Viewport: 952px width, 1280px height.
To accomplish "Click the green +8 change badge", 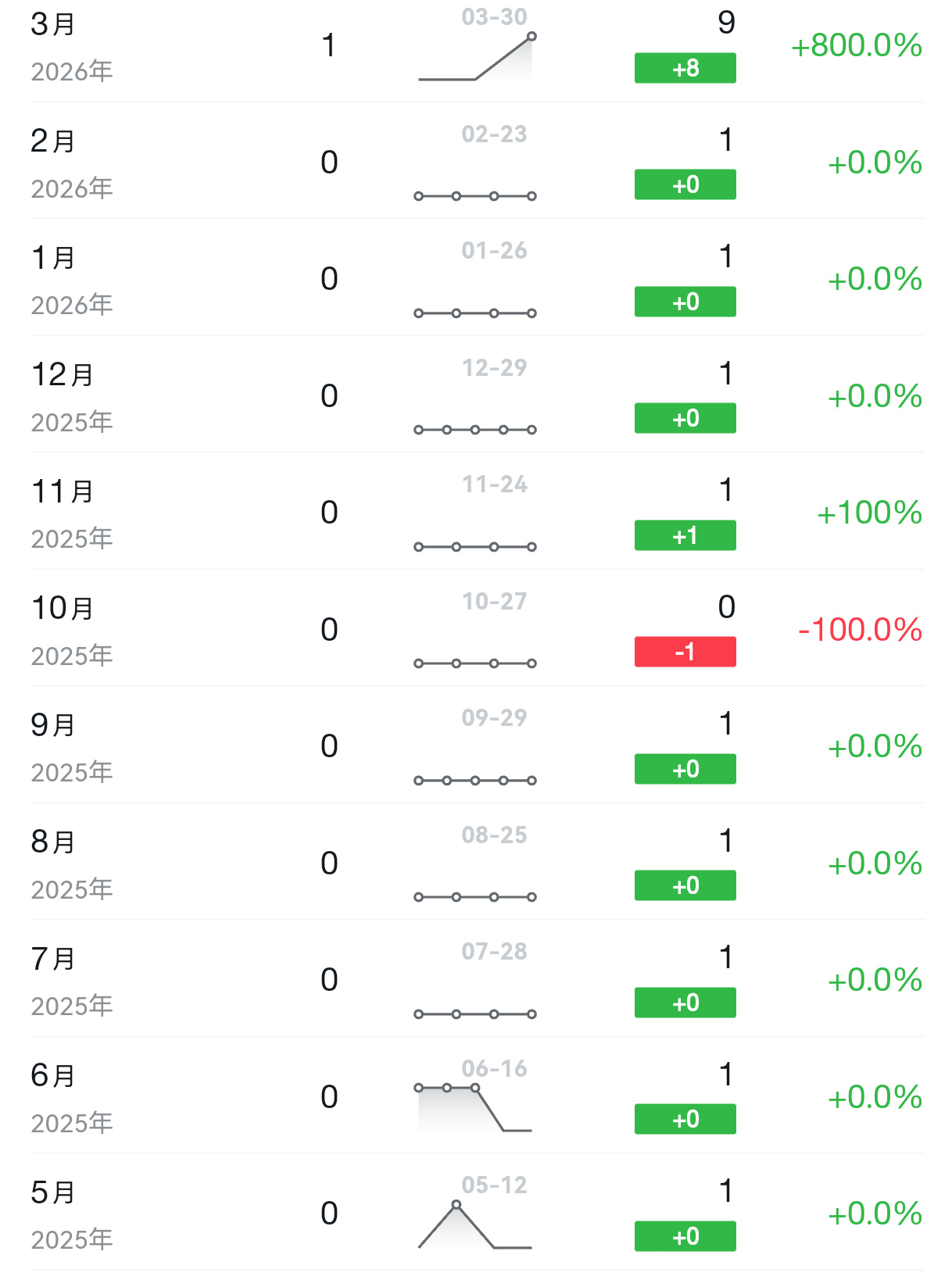I will click(685, 68).
